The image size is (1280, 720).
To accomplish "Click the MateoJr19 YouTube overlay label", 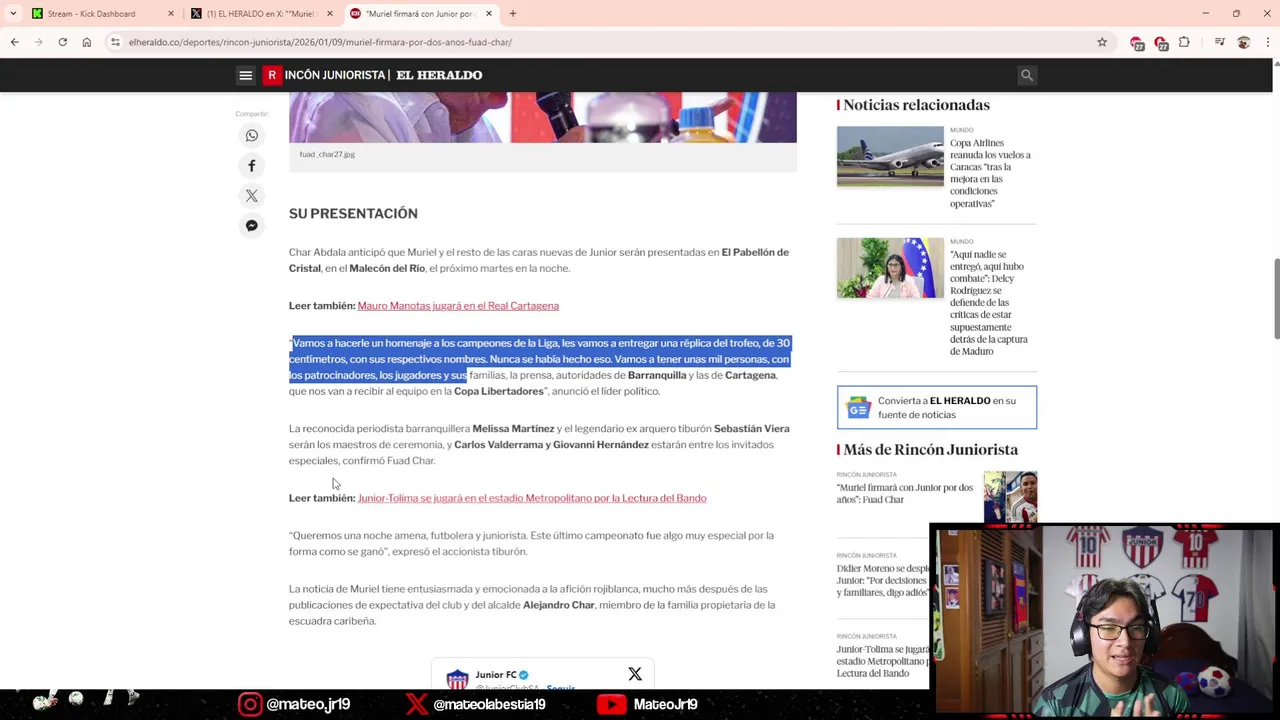I will coord(665,704).
